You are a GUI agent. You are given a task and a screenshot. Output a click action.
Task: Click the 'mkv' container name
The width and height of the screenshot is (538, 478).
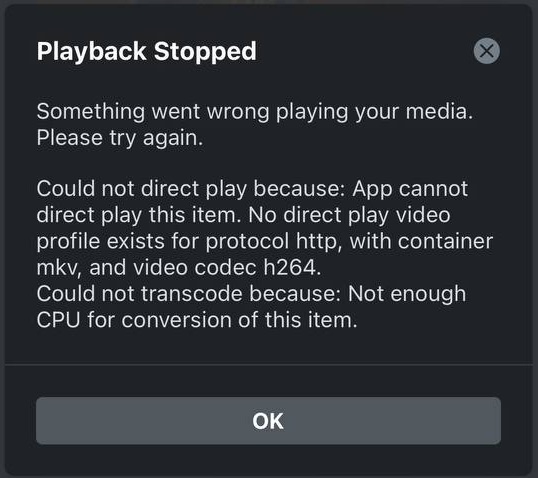(x=59, y=268)
